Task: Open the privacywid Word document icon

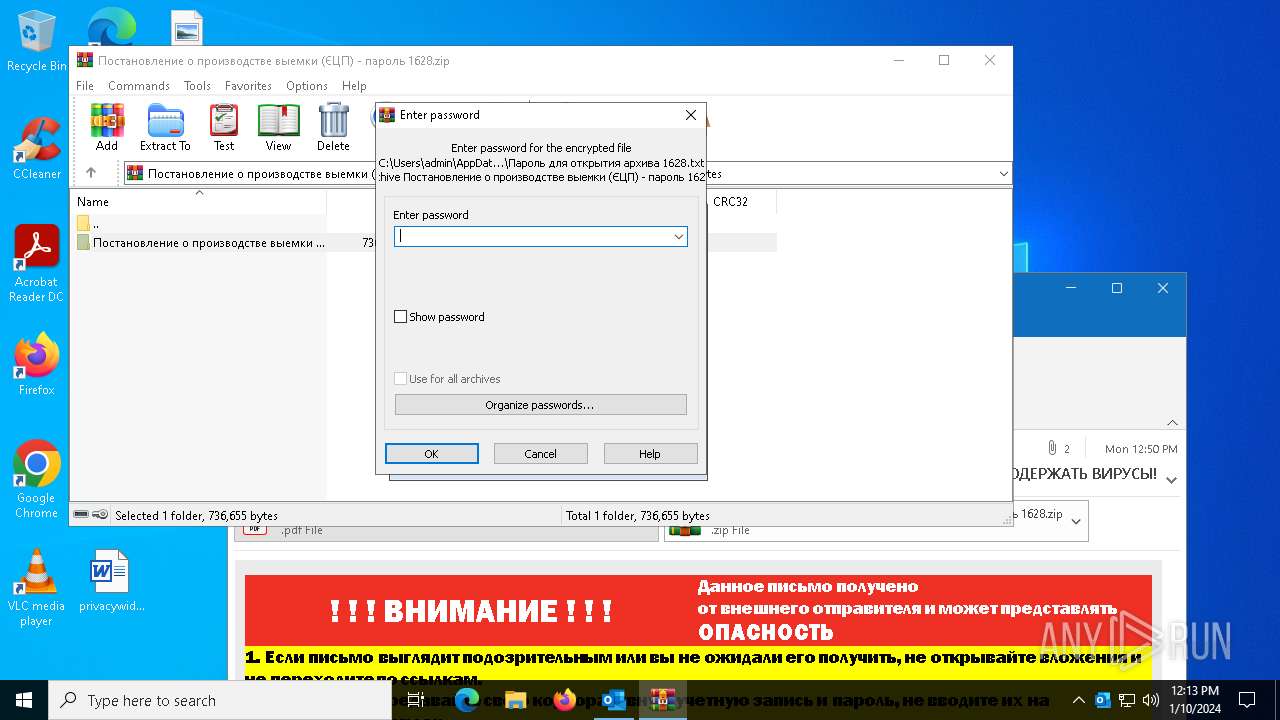Action: click(x=111, y=580)
